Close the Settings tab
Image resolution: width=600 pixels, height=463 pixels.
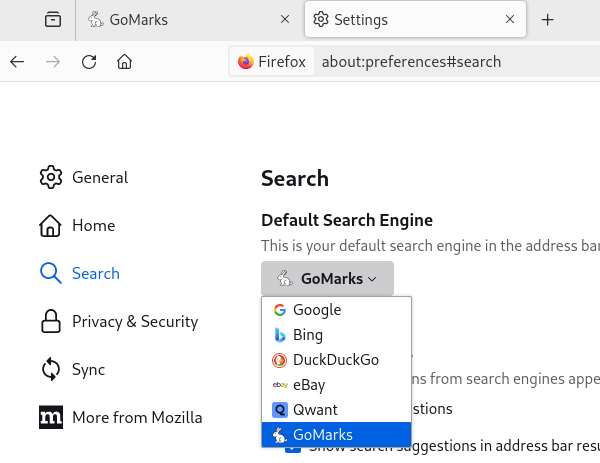pyautogui.click(x=510, y=20)
